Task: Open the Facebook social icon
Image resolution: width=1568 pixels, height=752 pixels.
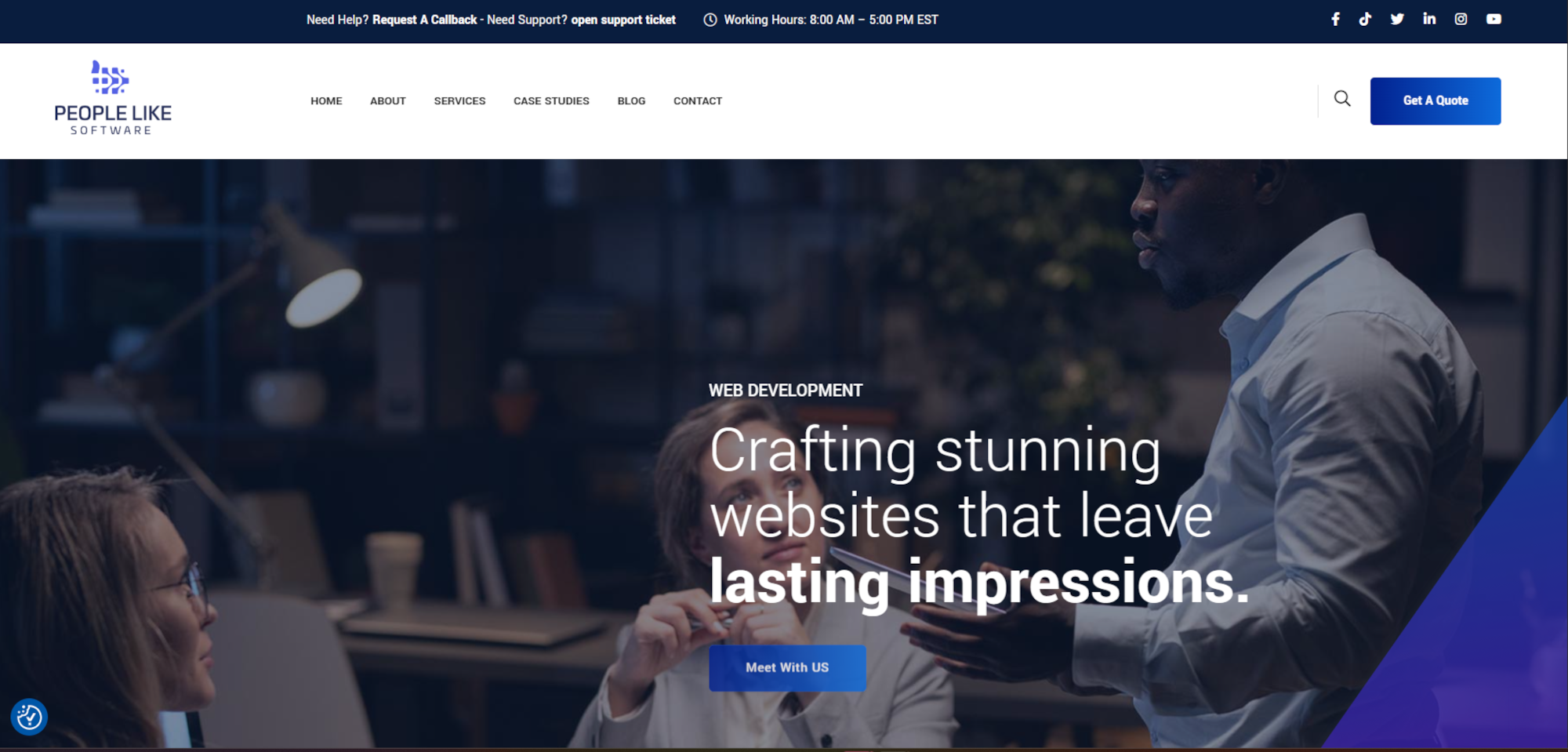Action: tap(1335, 20)
